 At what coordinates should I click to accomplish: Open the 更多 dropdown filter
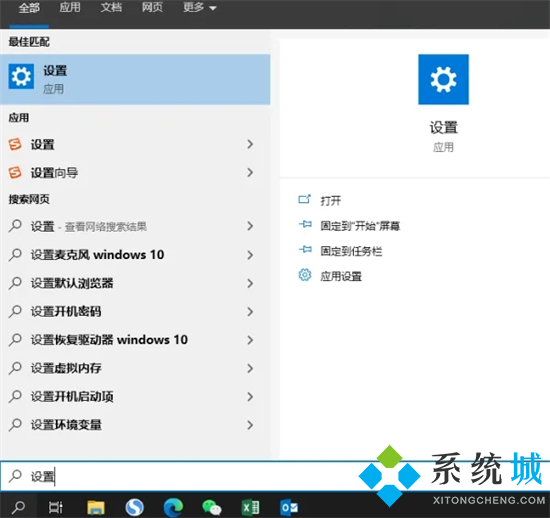[x=200, y=7]
